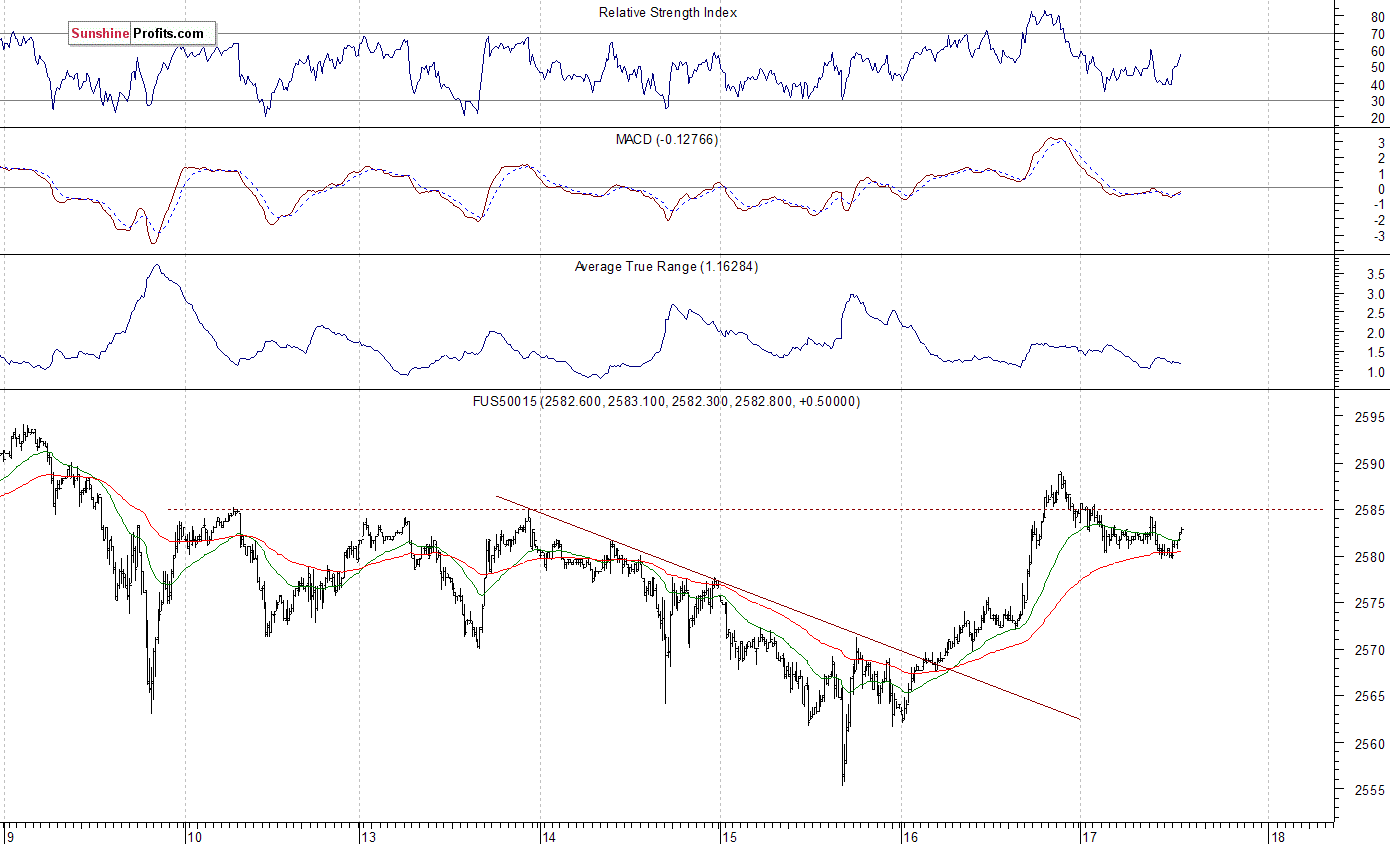
Task: Click date label 14 on time axis
Action: pyautogui.click(x=548, y=836)
